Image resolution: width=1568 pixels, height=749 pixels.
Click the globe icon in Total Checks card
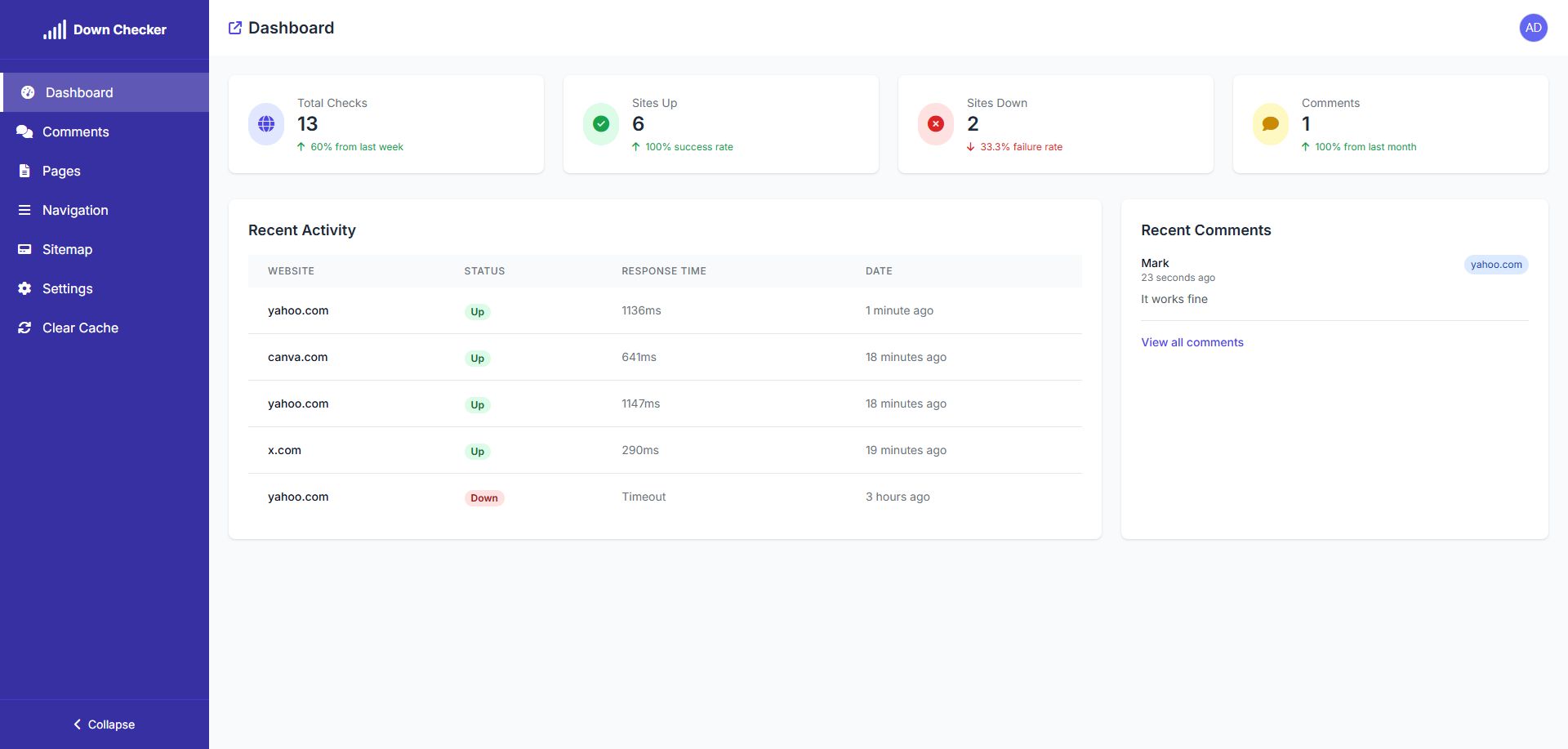[x=266, y=124]
